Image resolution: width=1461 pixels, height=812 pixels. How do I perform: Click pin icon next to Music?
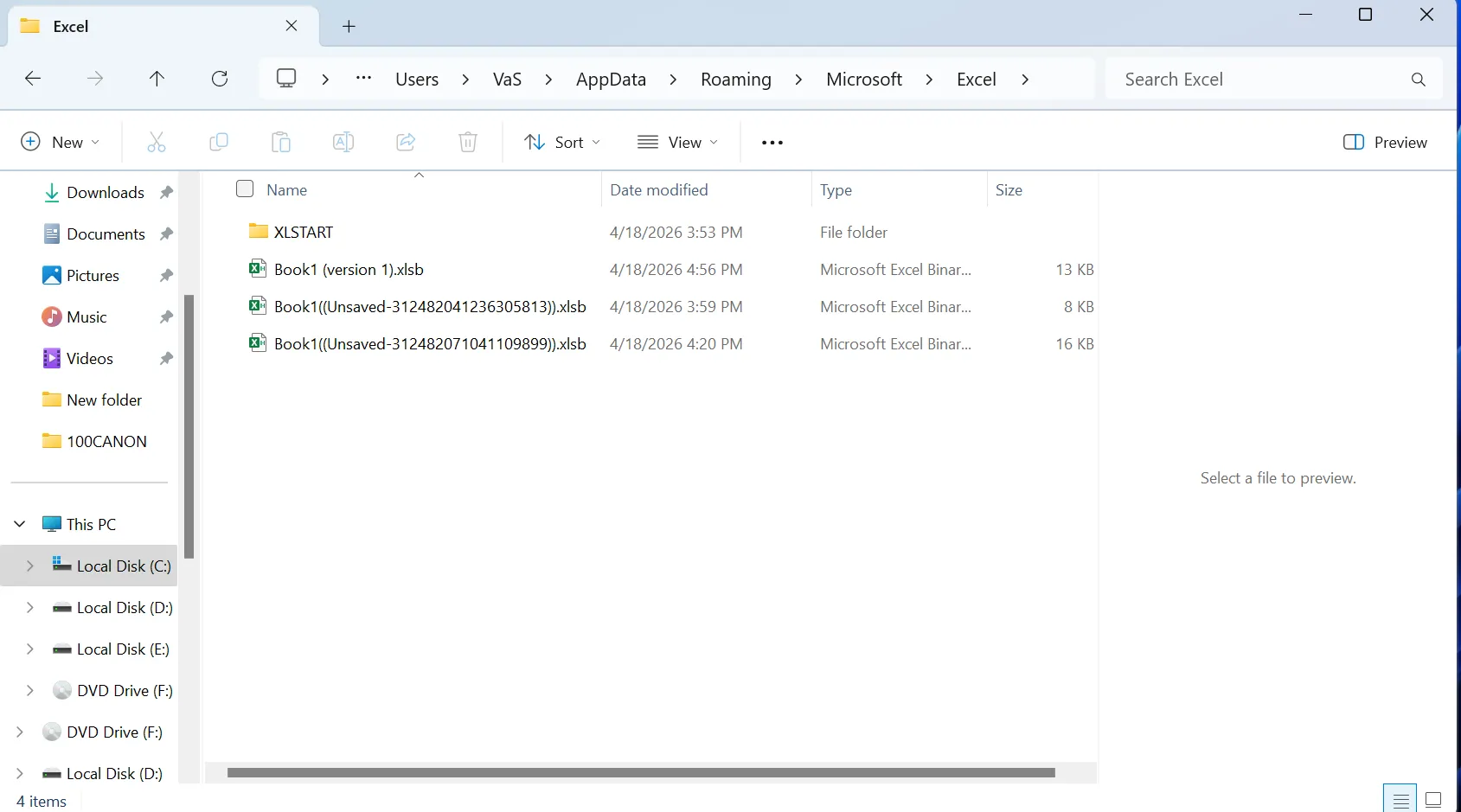tap(166, 317)
